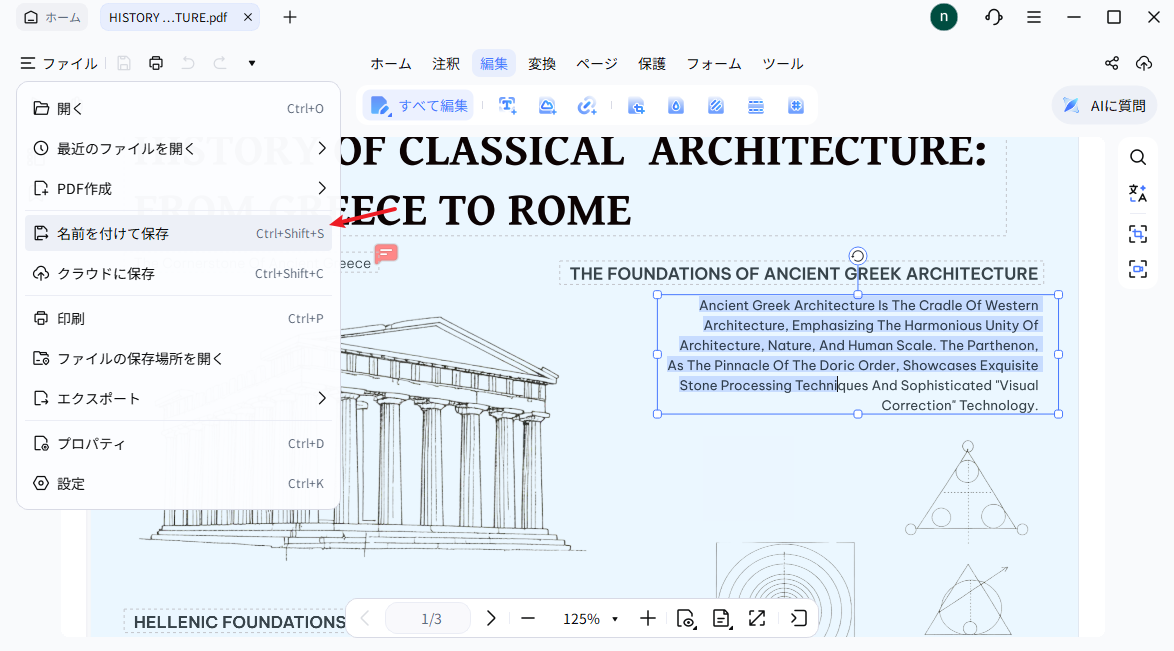Click the redo arrow icon

[x=219, y=64]
